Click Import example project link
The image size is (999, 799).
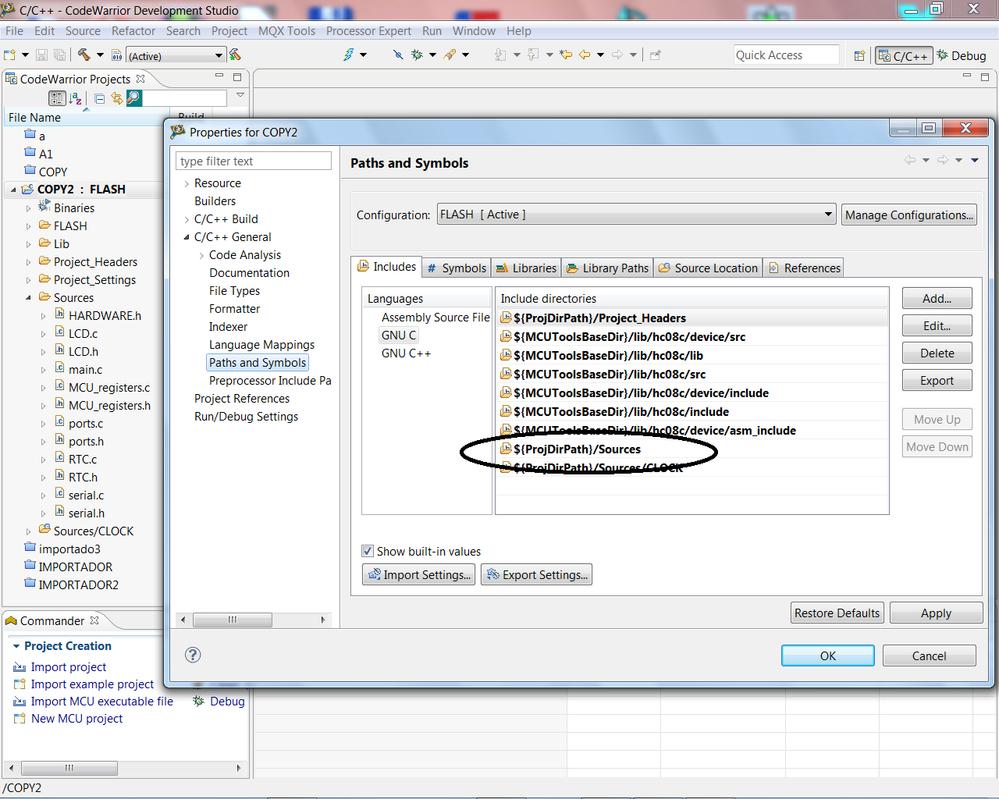[92, 684]
